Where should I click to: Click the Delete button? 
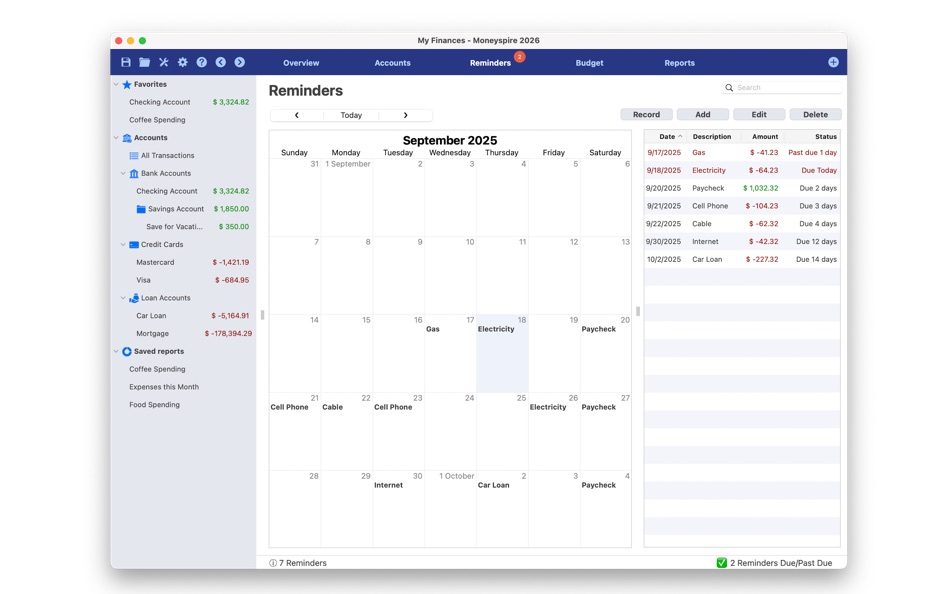click(x=815, y=115)
